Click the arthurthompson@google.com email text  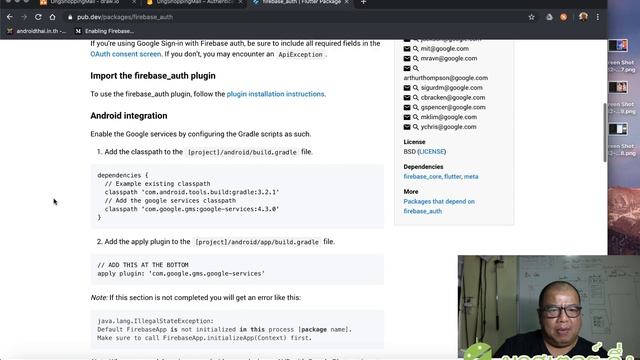[446, 78]
